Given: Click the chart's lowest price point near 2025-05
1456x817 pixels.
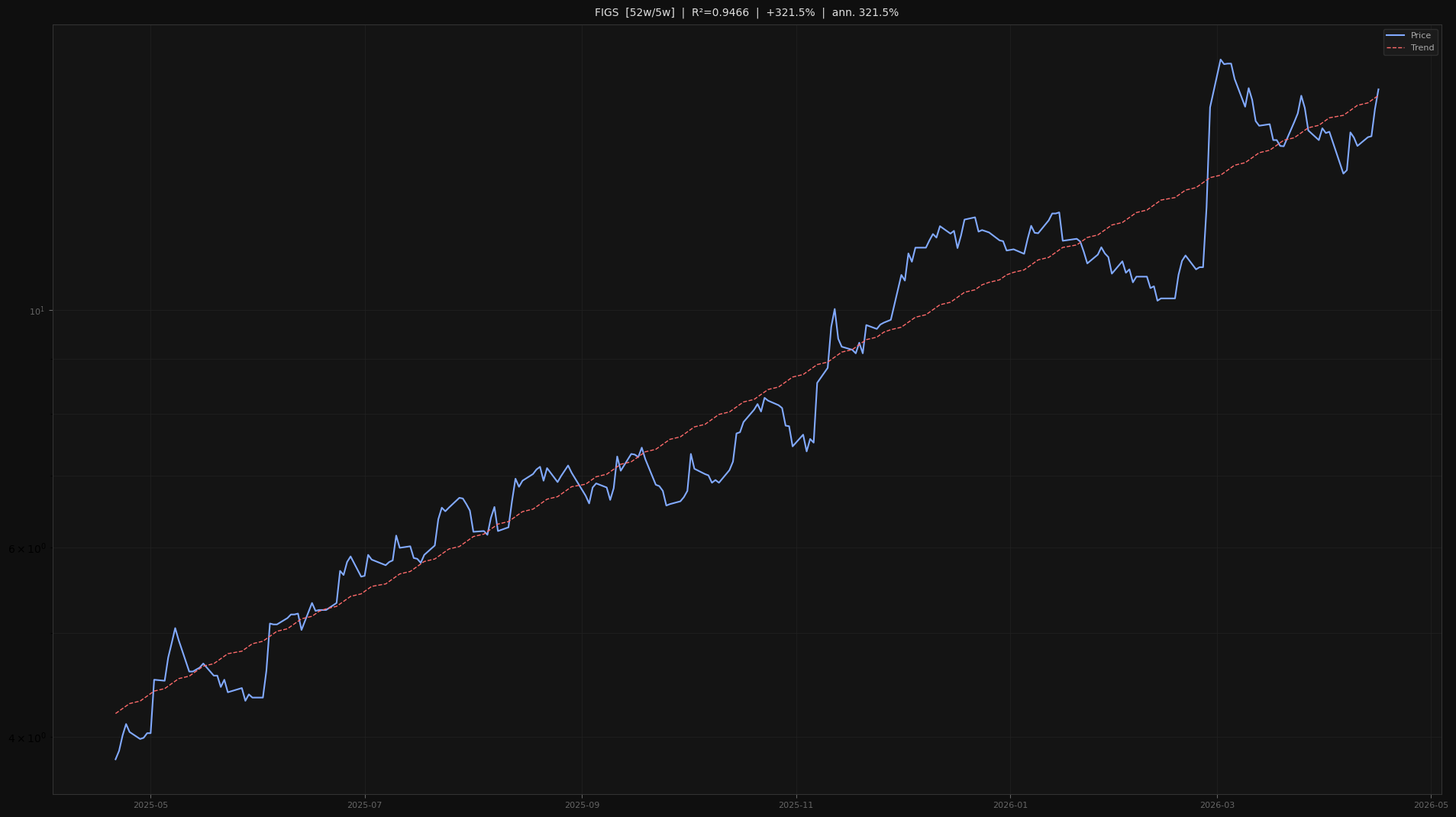Looking at the screenshot, I should (116, 760).
